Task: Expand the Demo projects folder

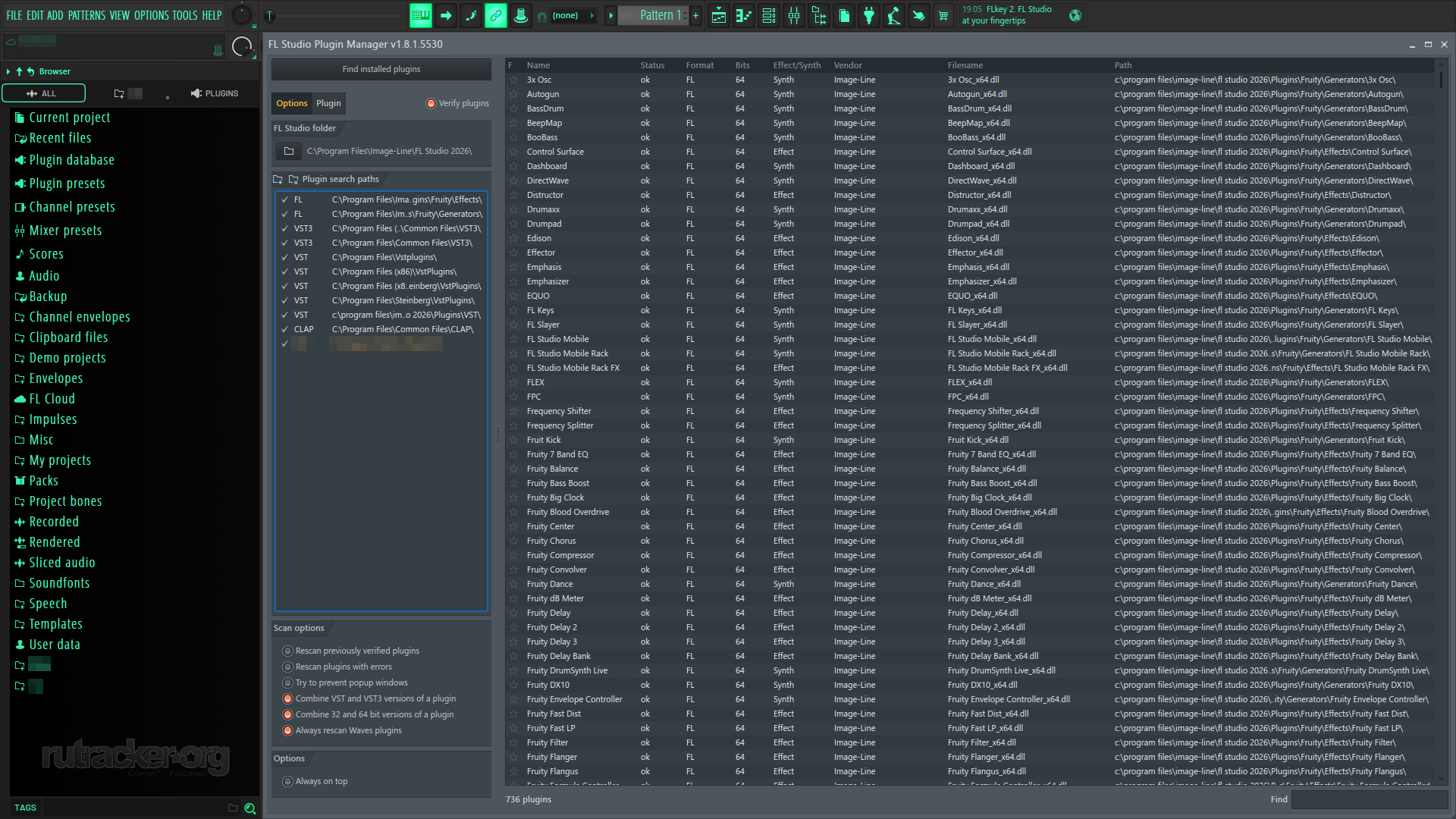Action: pos(61,358)
